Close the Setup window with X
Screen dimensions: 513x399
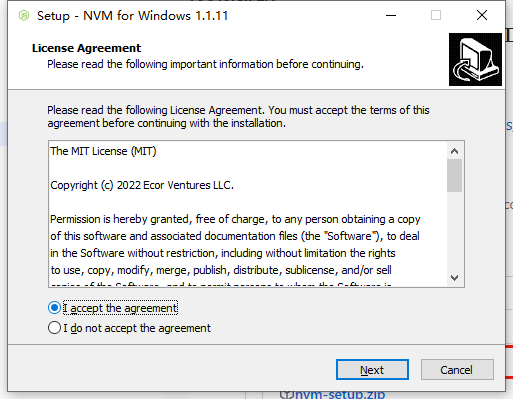[482, 15]
